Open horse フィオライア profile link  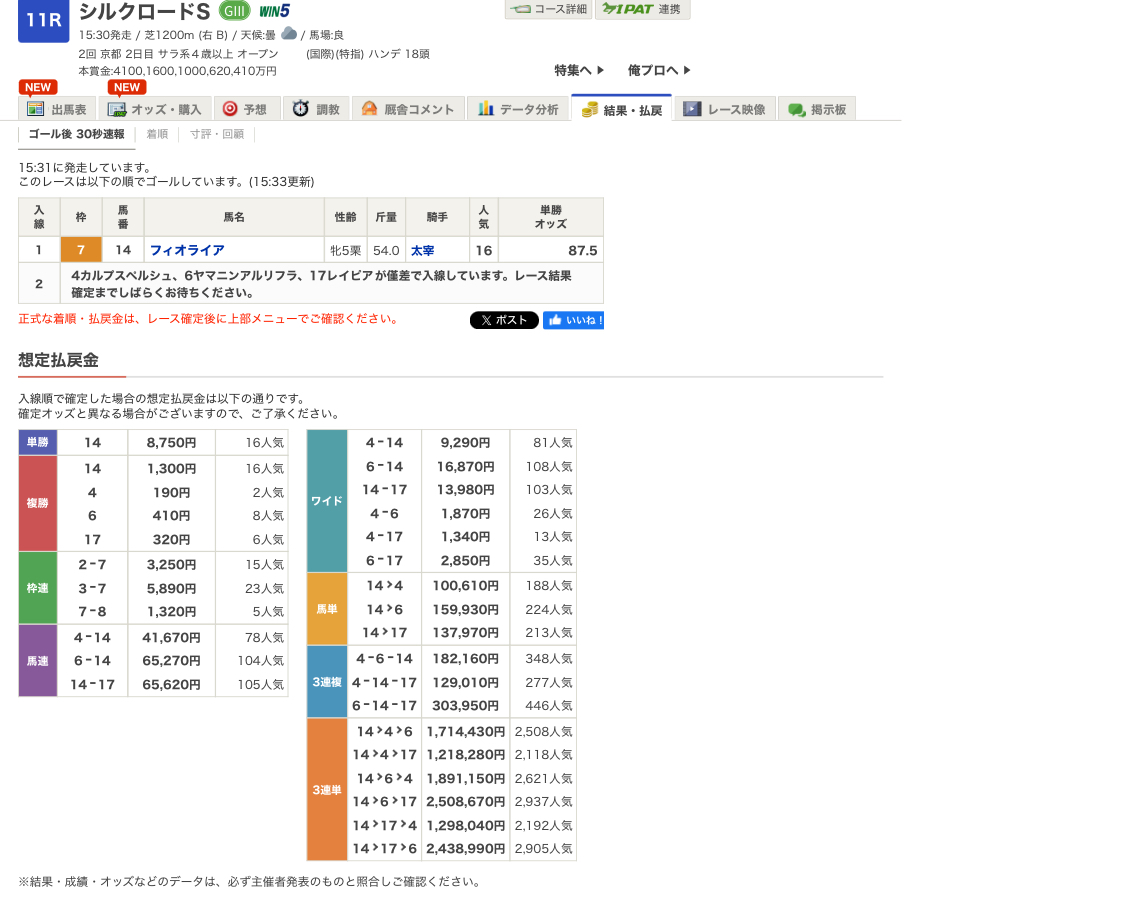coord(187,250)
